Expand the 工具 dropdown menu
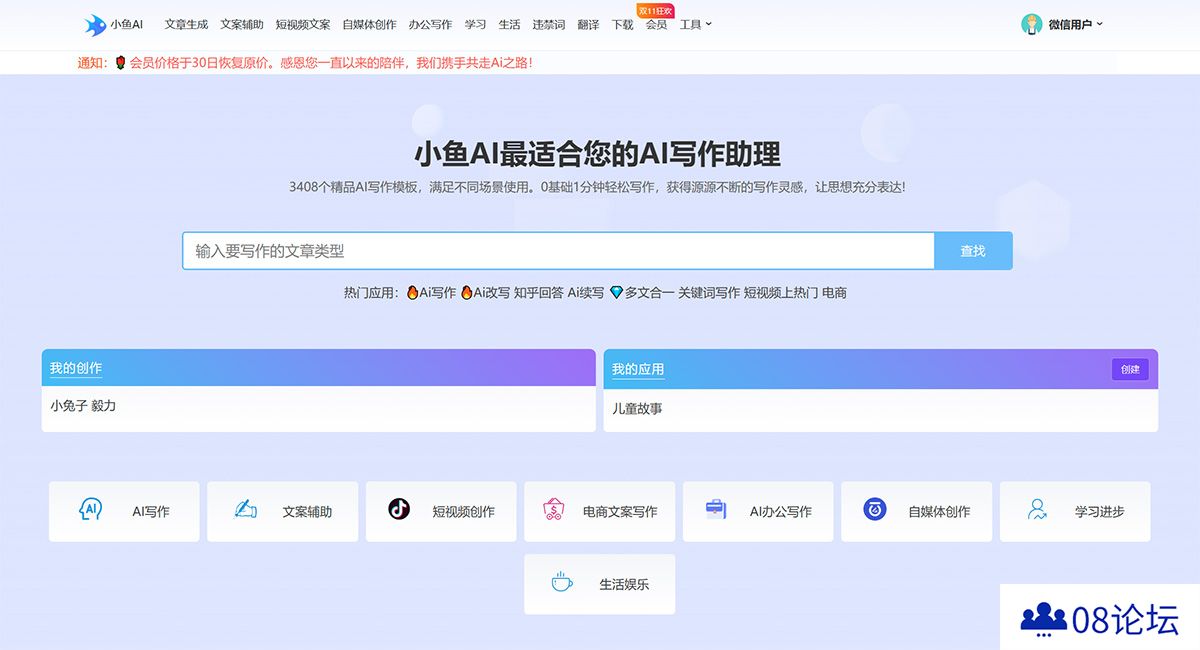 (x=695, y=25)
